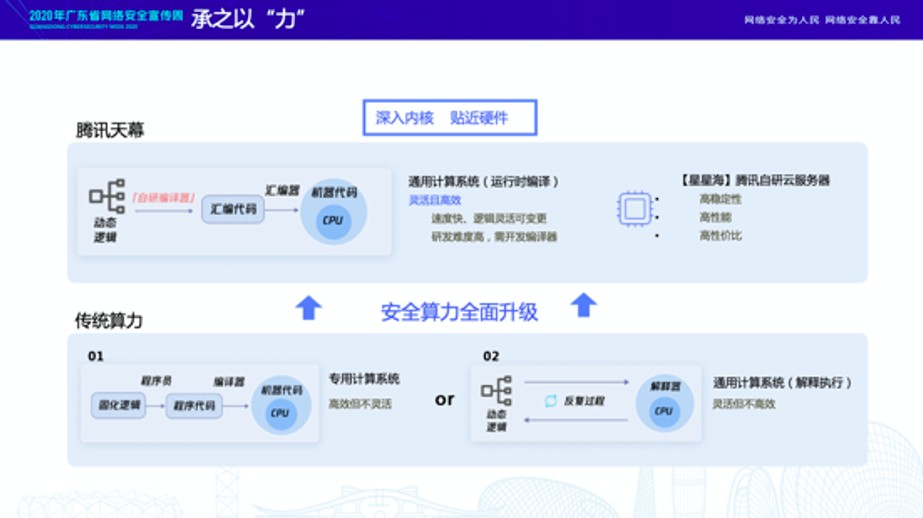Click the CPU circle in panel 01
Viewport: 923px width, 518px height.
click(x=280, y=413)
